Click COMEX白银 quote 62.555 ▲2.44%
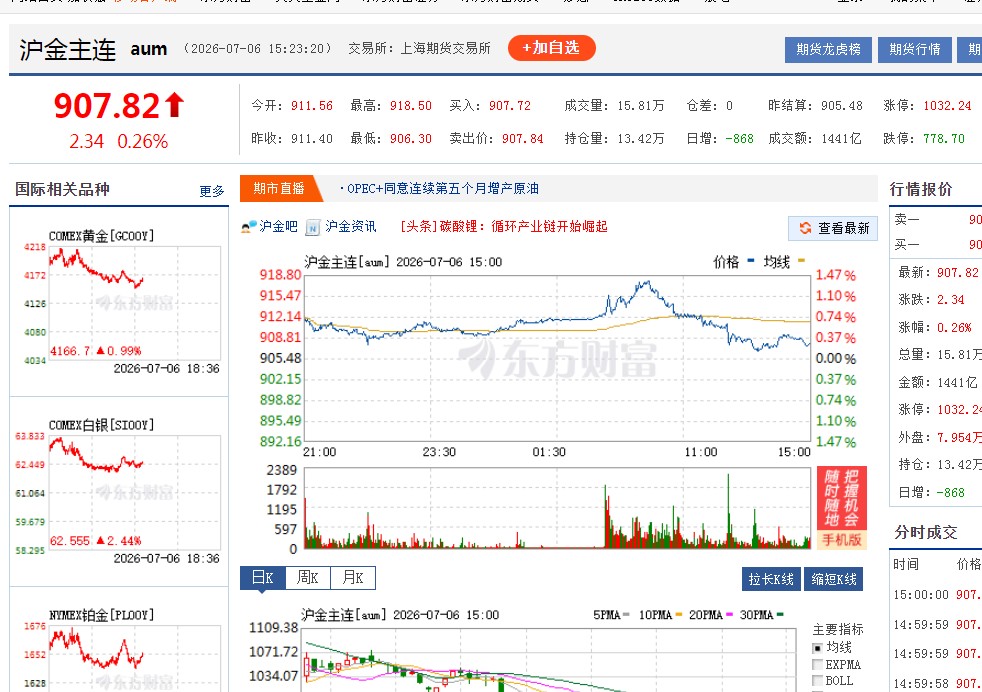This screenshot has height=692, width=982. coord(96,540)
